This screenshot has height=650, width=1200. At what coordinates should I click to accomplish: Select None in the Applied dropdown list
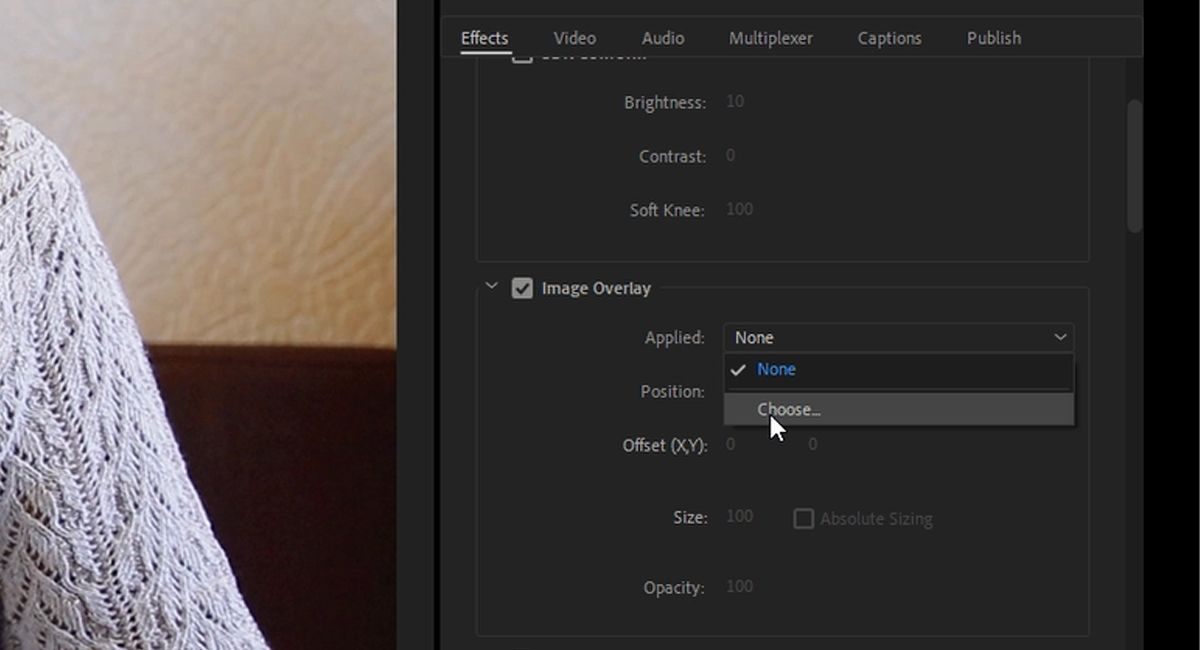pos(777,369)
